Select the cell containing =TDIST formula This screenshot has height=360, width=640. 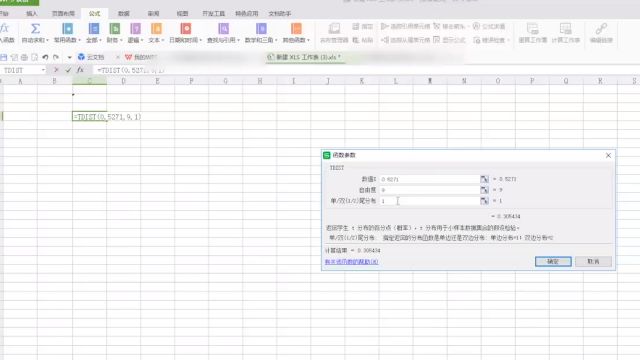click(x=89, y=116)
